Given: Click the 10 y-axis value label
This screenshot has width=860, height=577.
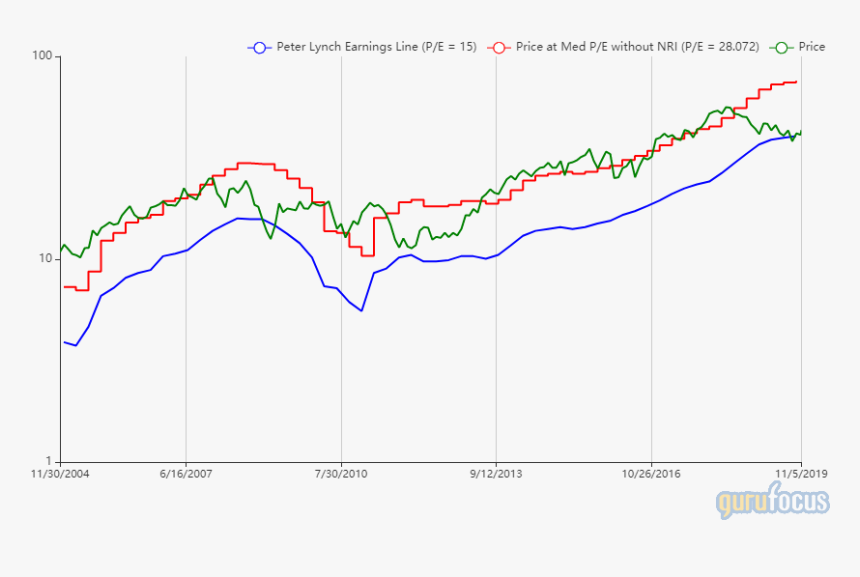Looking at the screenshot, I should [46, 259].
